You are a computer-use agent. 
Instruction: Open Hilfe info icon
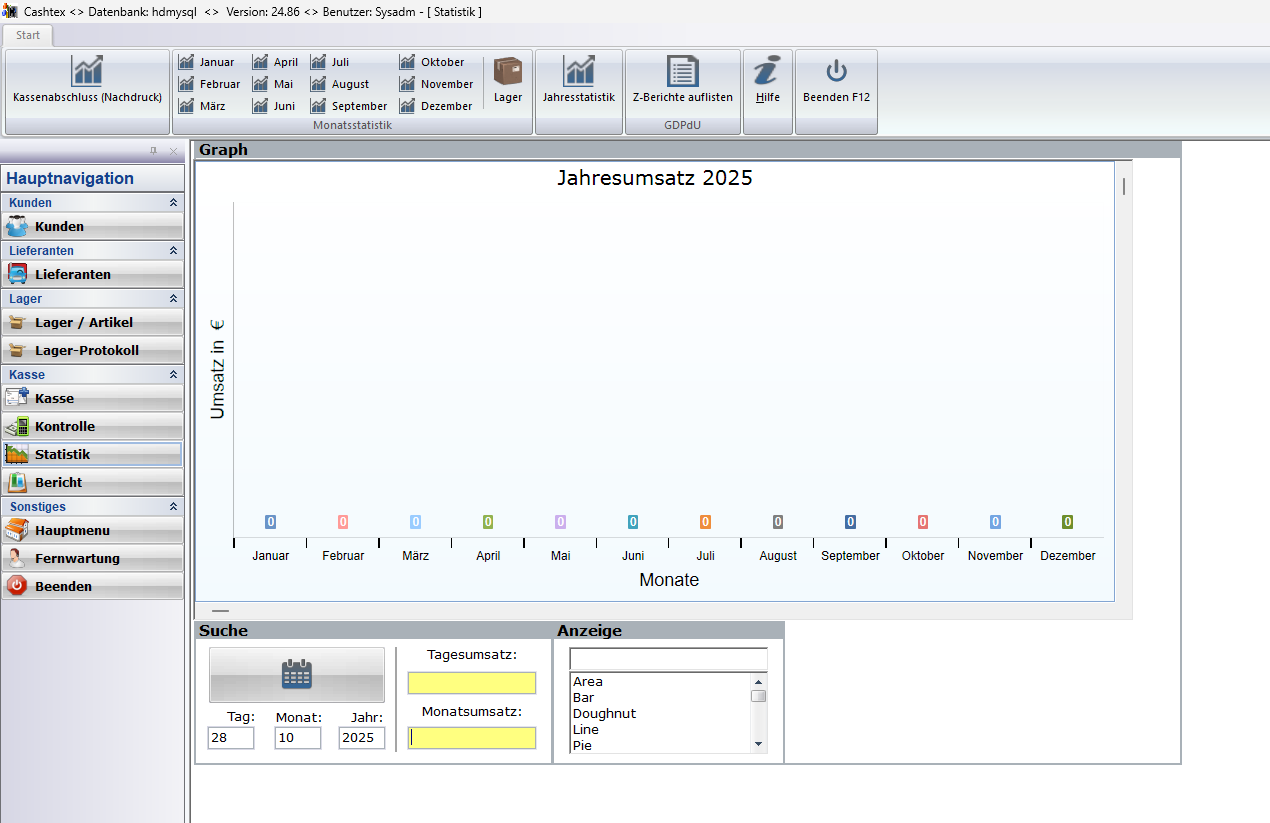pyautogui.click(x=767, y=71)
